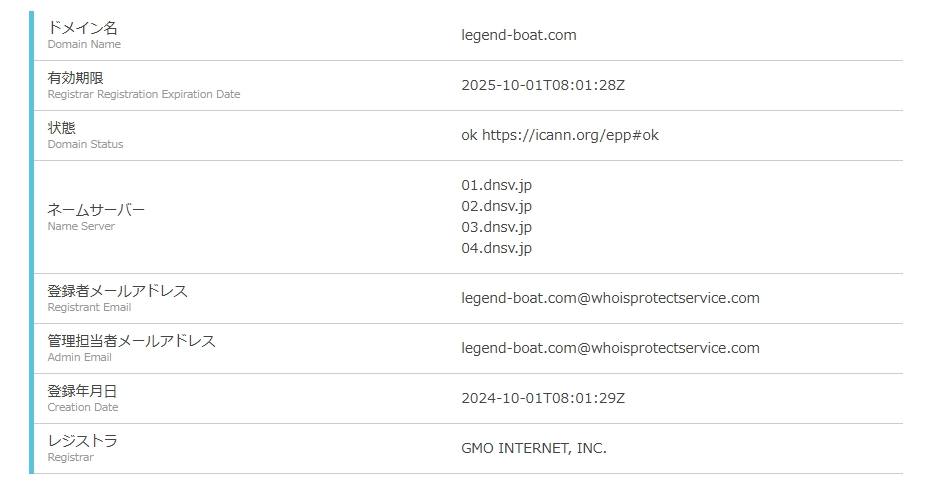Click the GMO INTERNET, INC. registrar value

coord(533,448)
